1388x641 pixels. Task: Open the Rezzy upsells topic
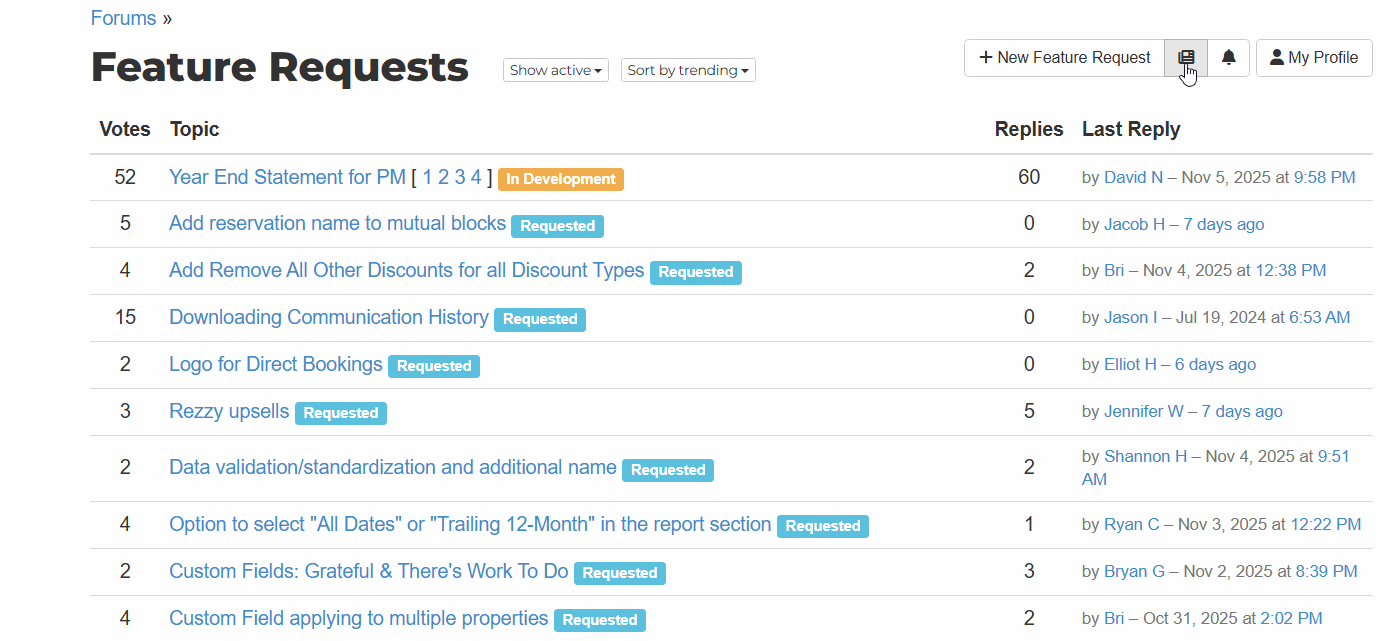pos(229,411)
